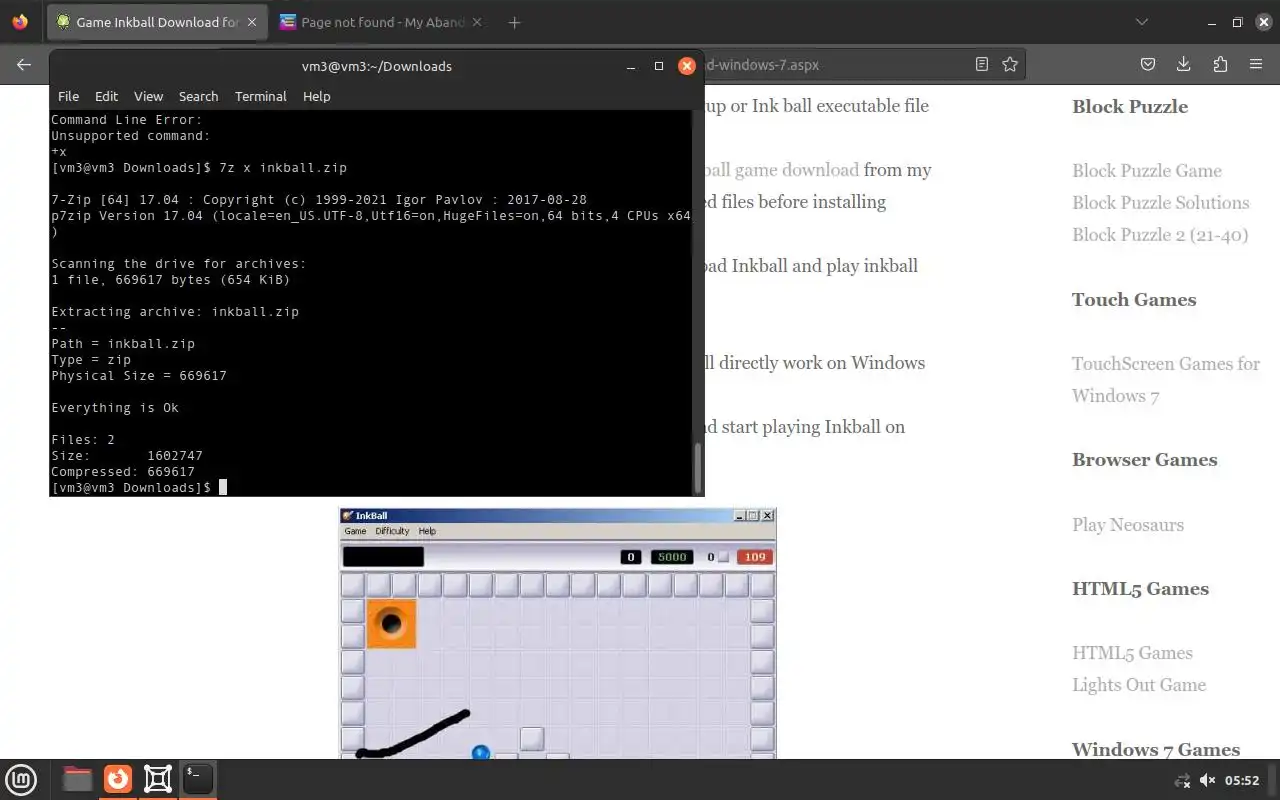Click 'Physical Size = 669617' terminal line
The width and height of the screenshot is (1280, 800).
139,375
